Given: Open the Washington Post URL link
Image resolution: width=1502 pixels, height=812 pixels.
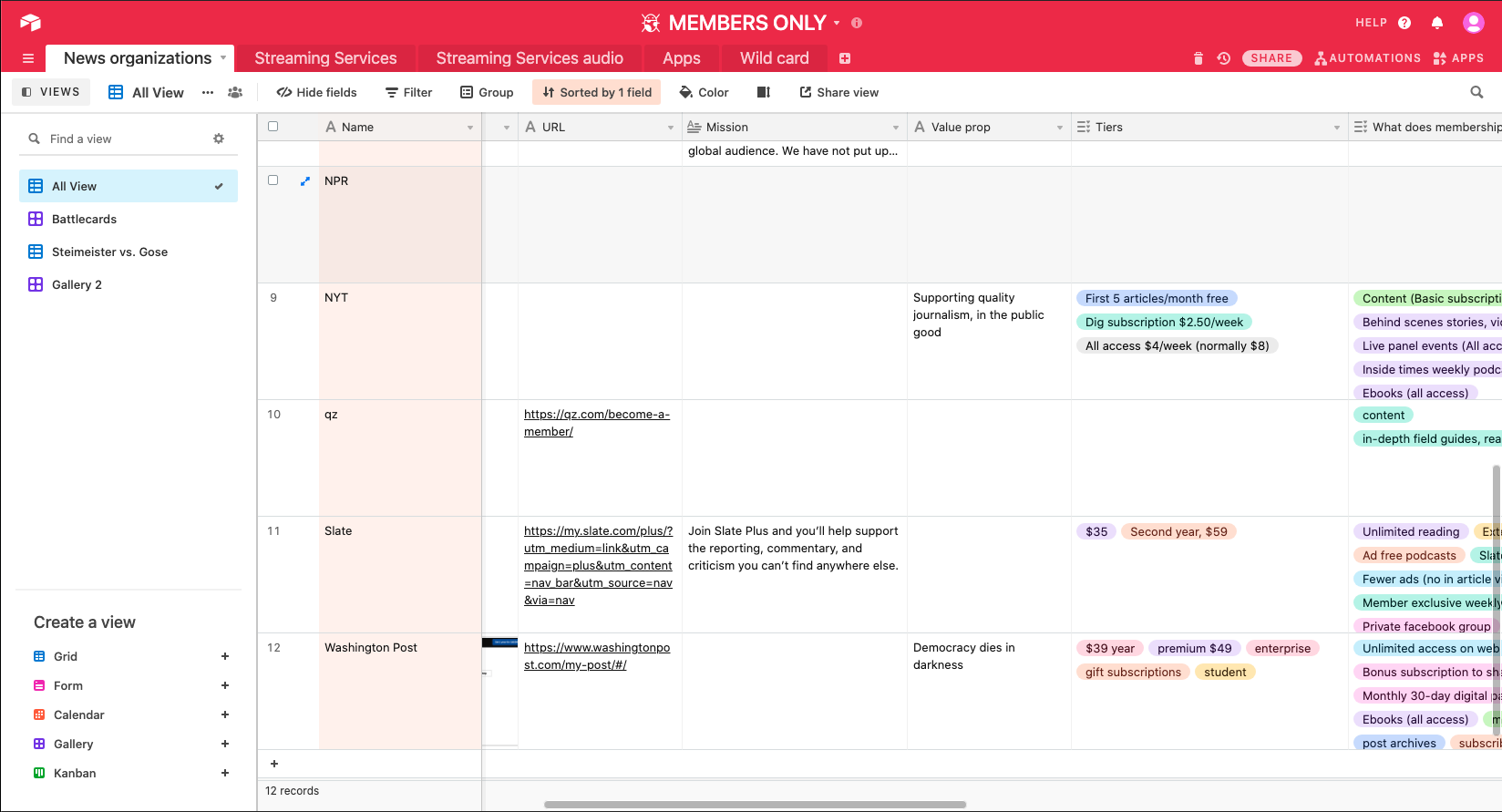Looking at the screenshot, I should click(597, 656).
